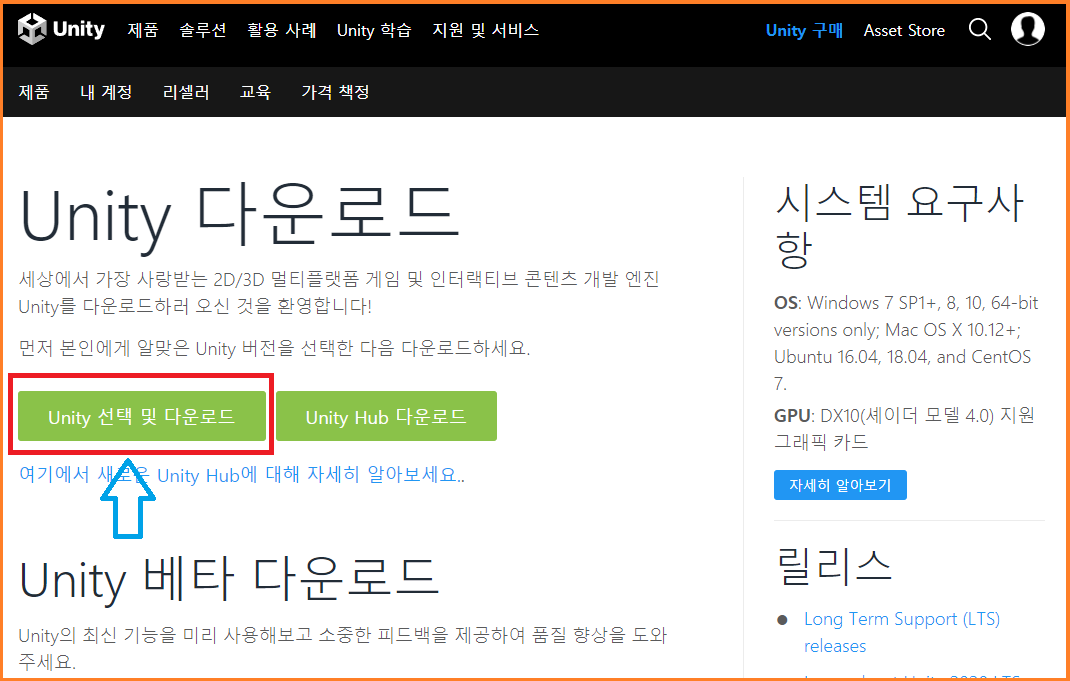Select the 가격 책정 sub-navigation tab
Image resolution: width=1070 pixels, height=681 pixels.
(335, 91)
